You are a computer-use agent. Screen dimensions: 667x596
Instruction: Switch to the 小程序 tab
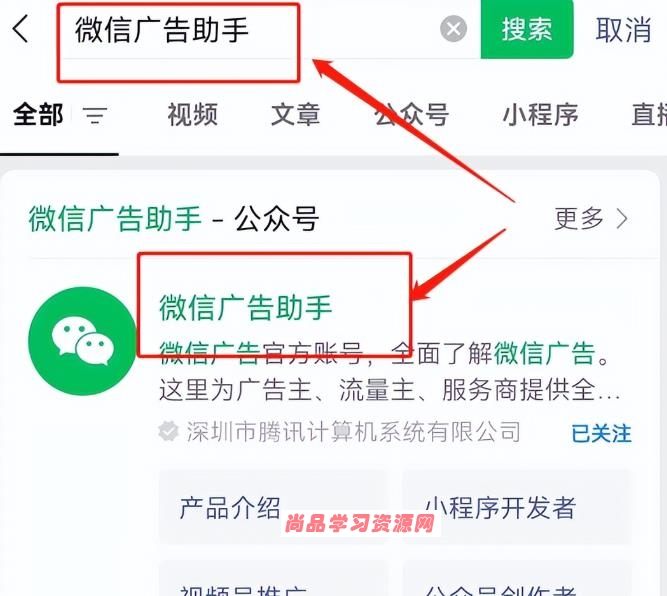tap(540, 114)
